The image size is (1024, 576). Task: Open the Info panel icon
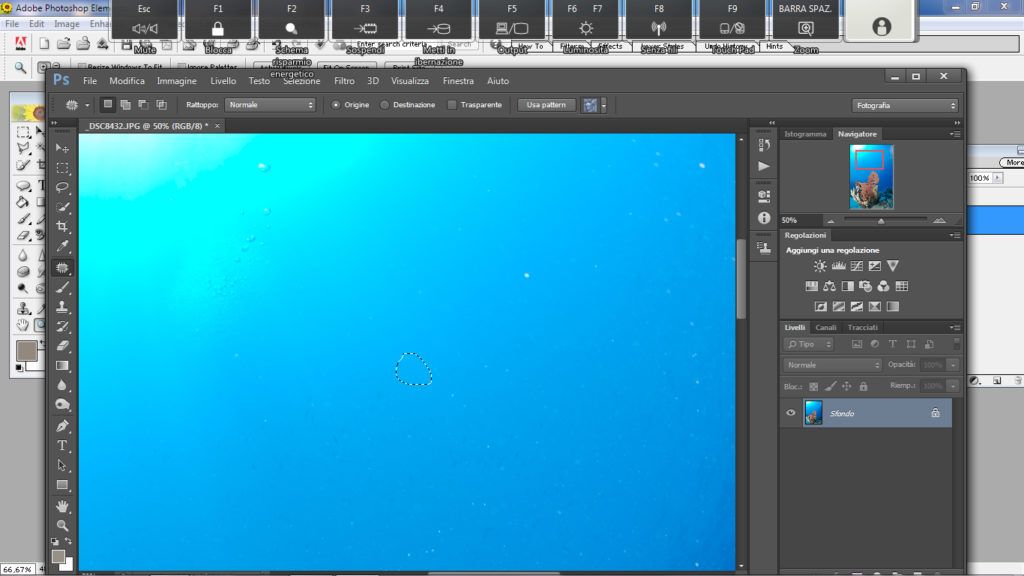pyautogui.click(x=764, y=217)
